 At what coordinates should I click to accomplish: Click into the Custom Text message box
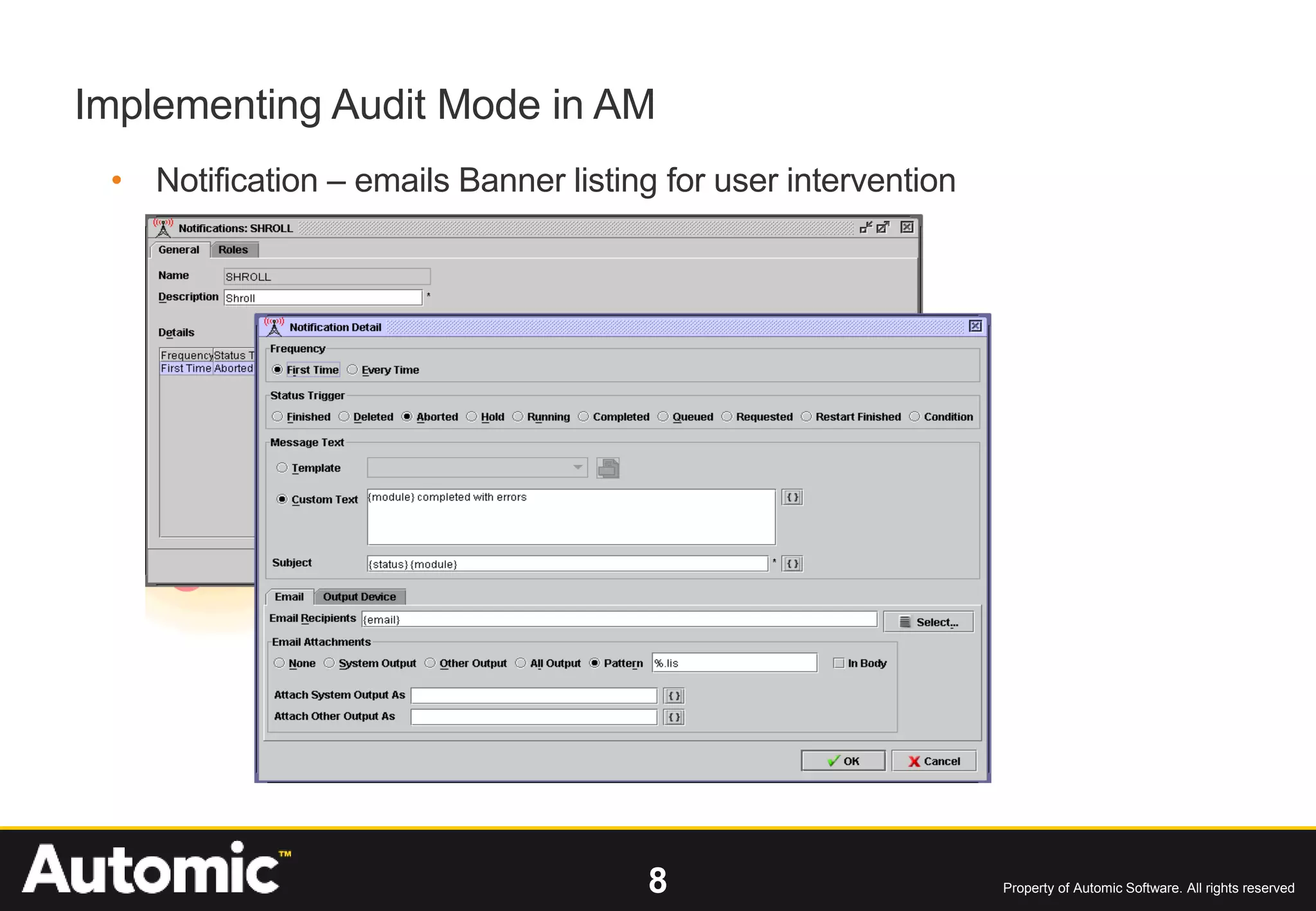tap(571, 517)
